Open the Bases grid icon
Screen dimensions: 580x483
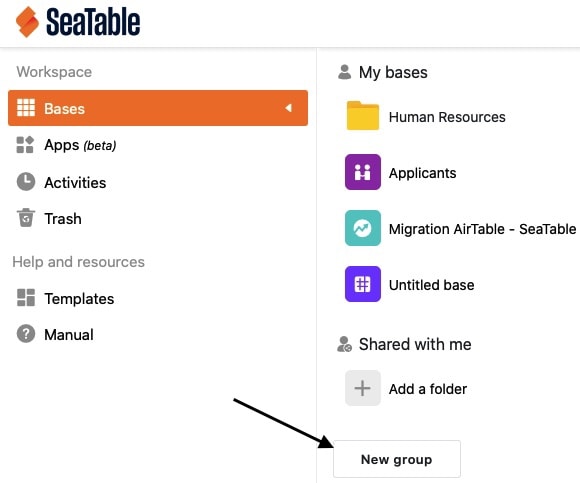(26, 108)
